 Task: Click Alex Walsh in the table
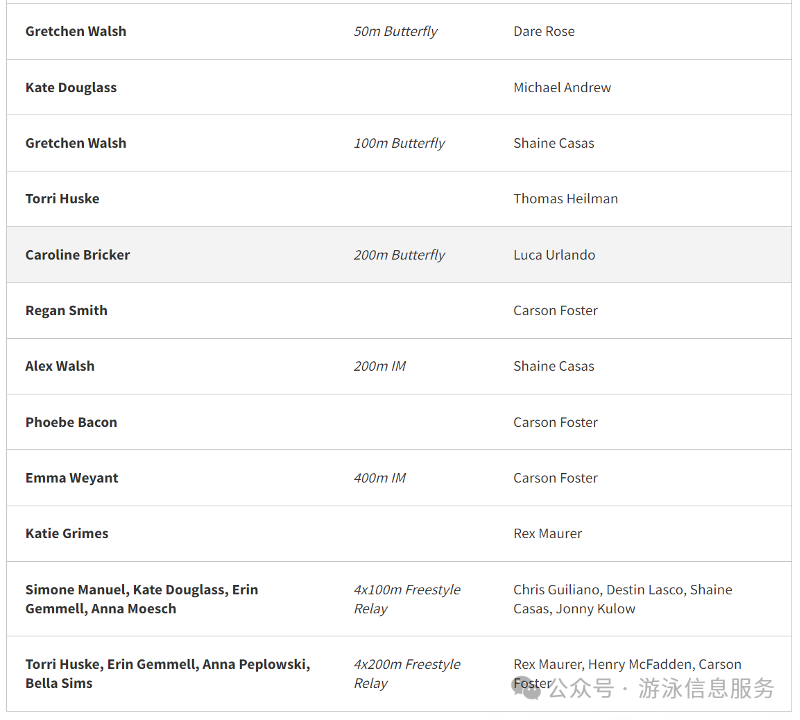60,366
